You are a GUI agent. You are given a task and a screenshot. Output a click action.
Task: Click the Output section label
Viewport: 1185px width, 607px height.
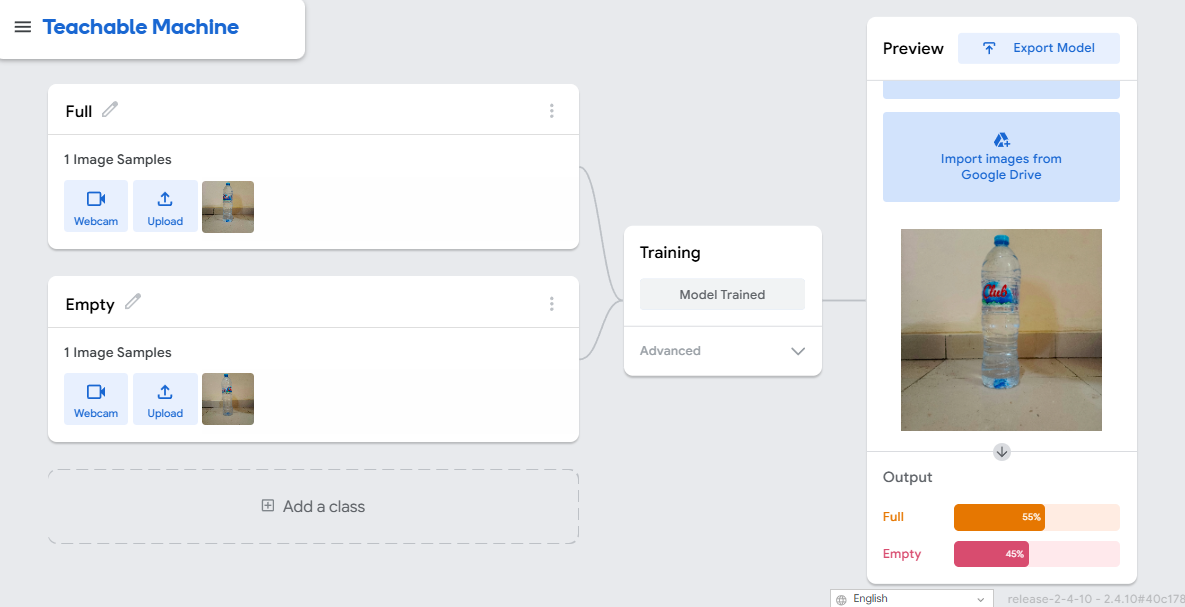[x=908, y=478]
